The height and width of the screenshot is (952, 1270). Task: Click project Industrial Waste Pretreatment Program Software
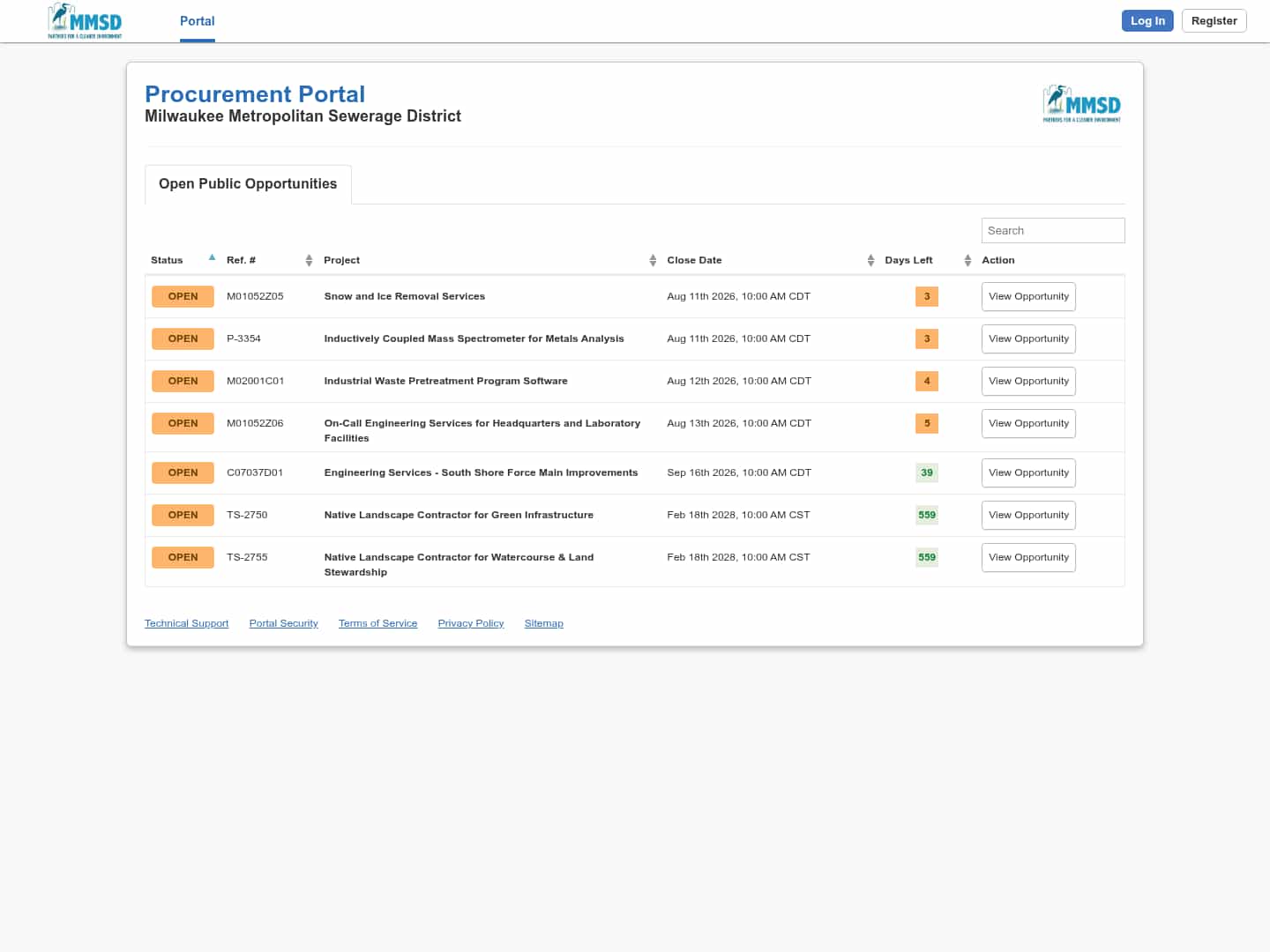445,381
